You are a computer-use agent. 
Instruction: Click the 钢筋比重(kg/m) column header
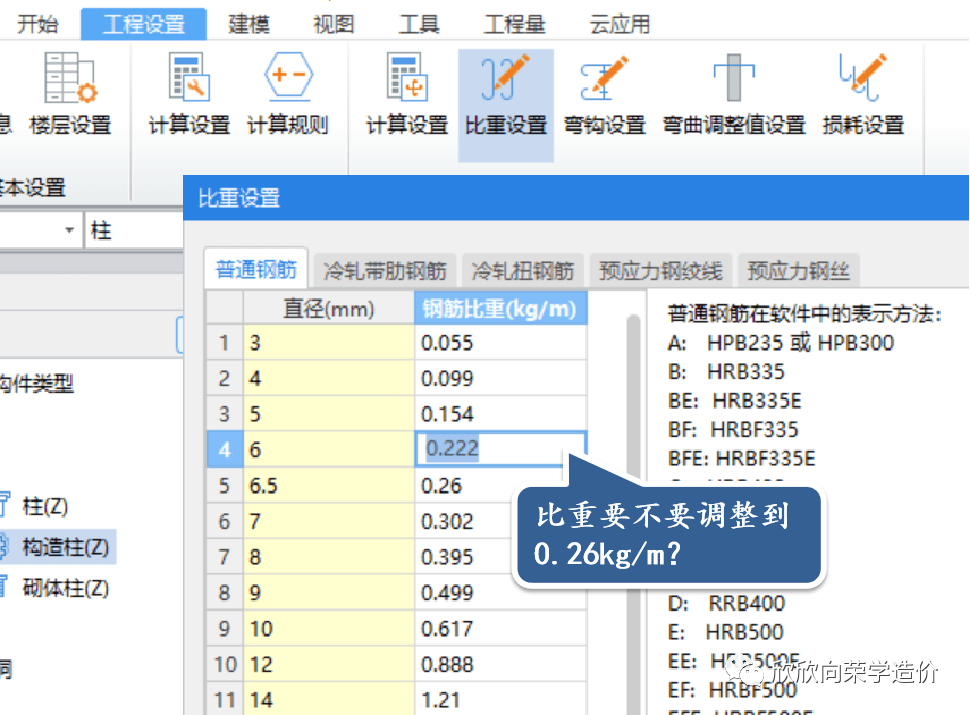500,309
